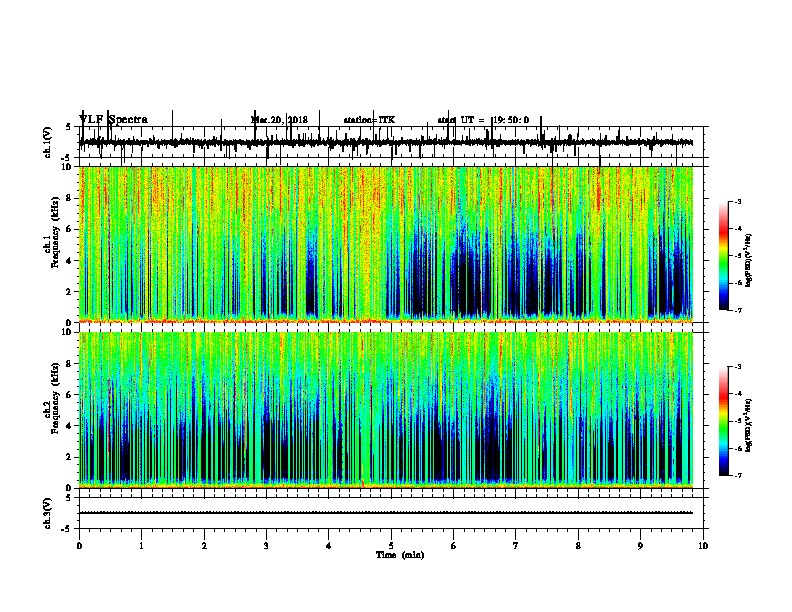Image resolution: width=792 pixels, height=612 pixels.
Task: Click the "-7" label on ch.2 color bar
Action: point(738,475)
